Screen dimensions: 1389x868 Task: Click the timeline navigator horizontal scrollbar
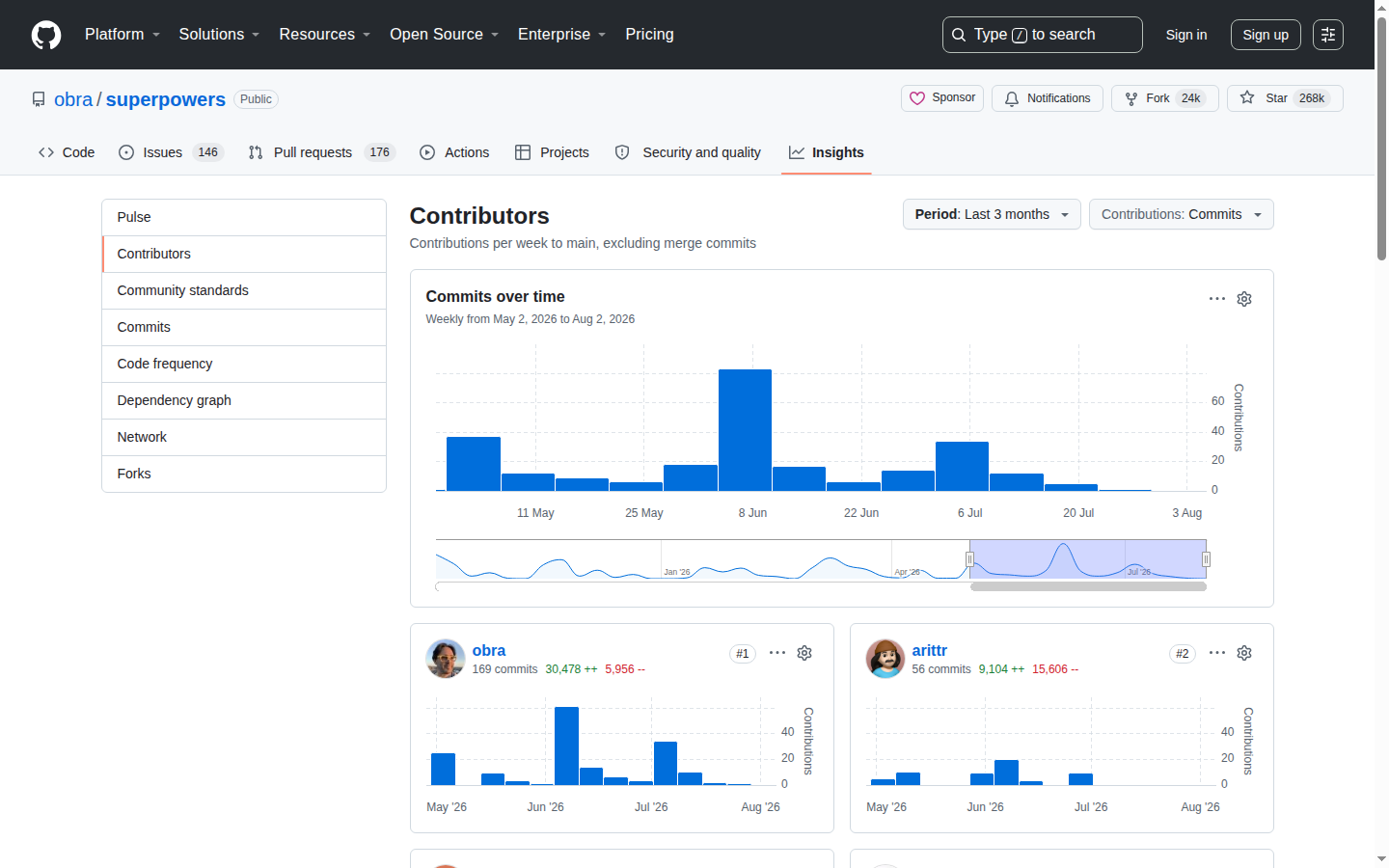pyautogui.click(x=1088, y=586)
